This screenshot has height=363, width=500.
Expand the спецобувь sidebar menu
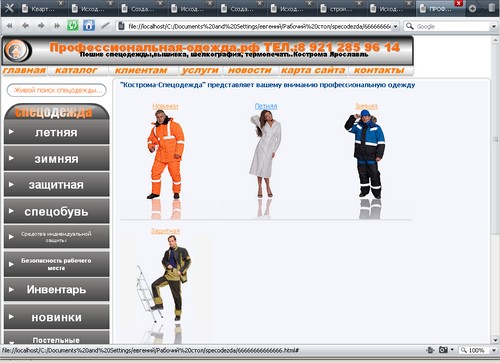click(x=56, y=211)
